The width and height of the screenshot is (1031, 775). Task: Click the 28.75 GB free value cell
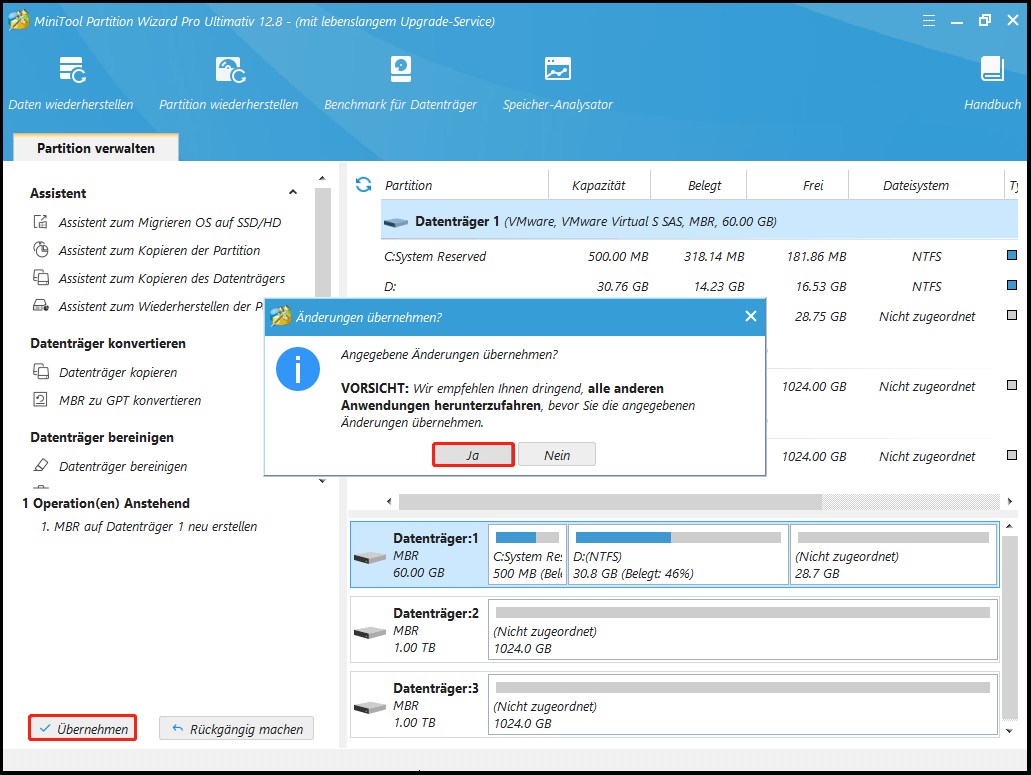click(820, 317)
